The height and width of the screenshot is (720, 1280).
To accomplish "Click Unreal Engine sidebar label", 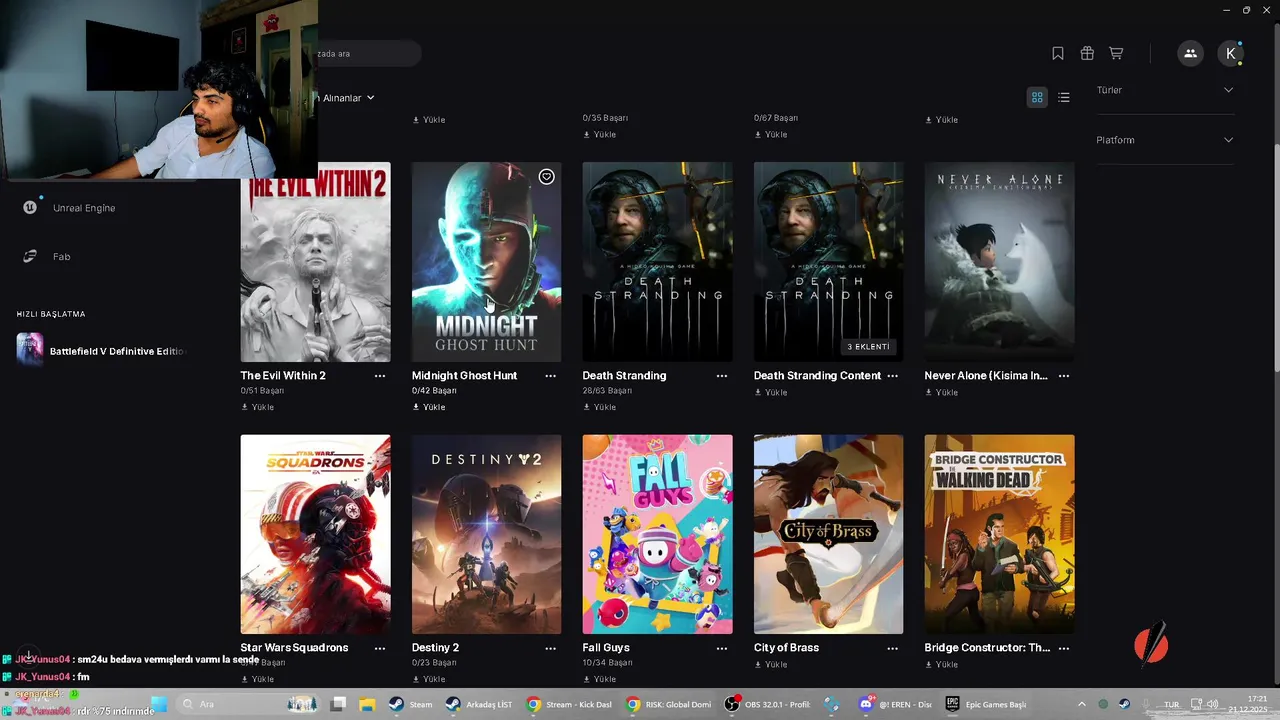I will click(84, 208).
